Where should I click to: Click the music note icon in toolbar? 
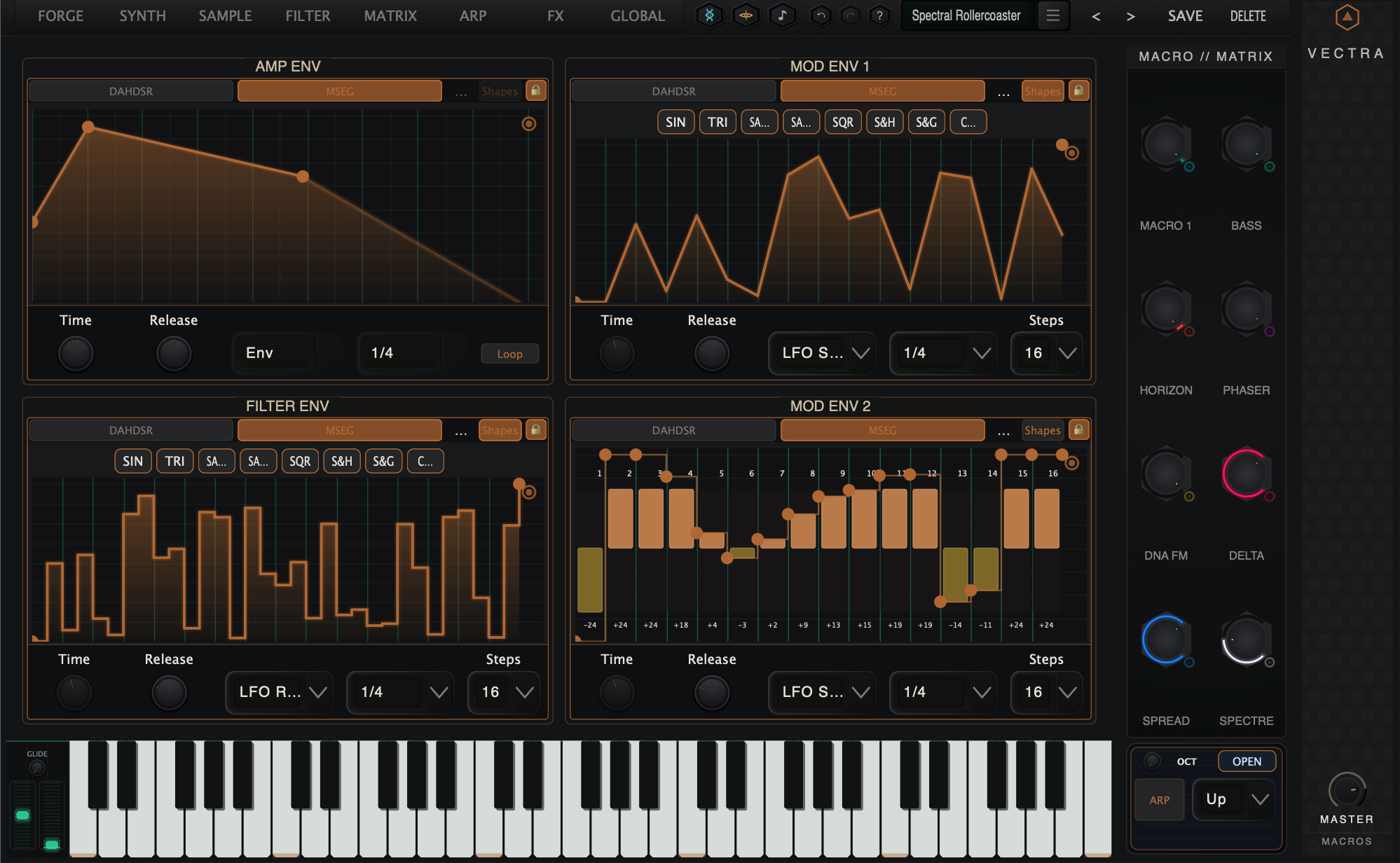click(783, 15)
